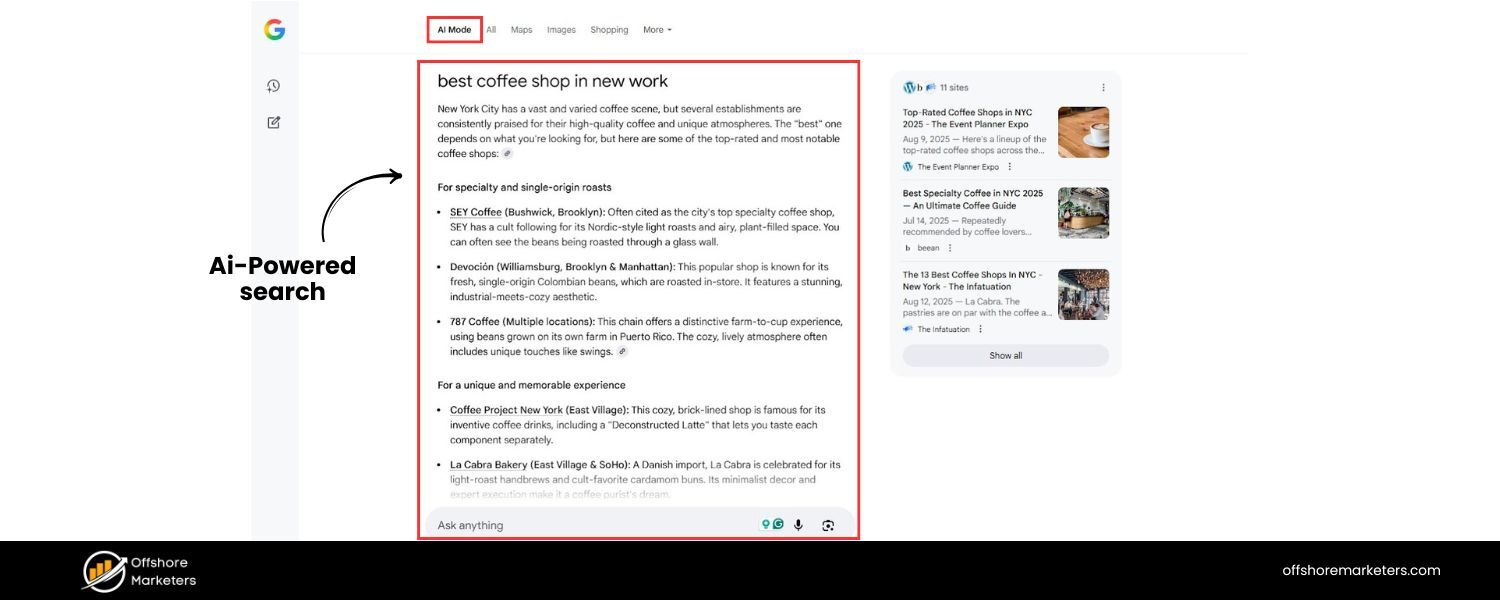Switch to the AI Mode tab
Screen dimensions: 1500x600
click(454, 30)
